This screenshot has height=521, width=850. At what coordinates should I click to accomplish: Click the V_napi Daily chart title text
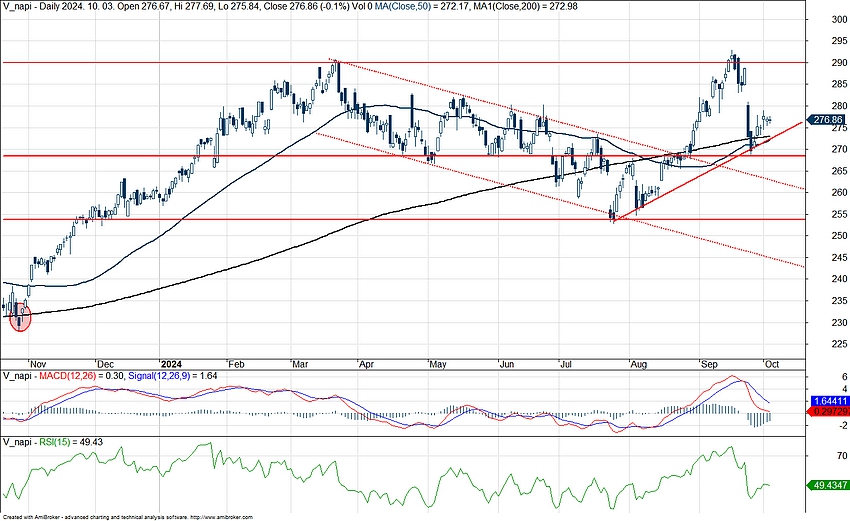187,6
